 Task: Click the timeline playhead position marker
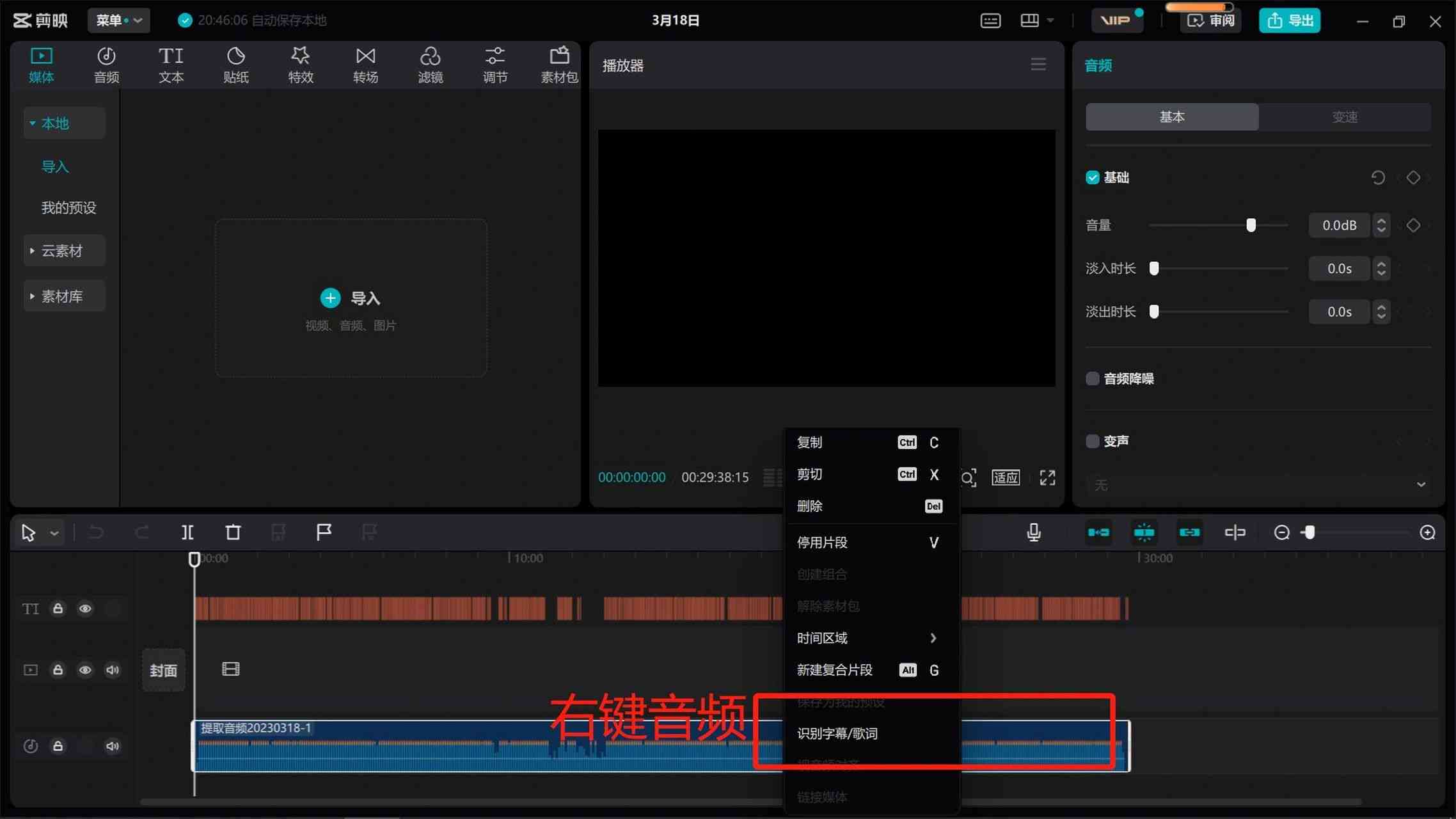[194, 558]
